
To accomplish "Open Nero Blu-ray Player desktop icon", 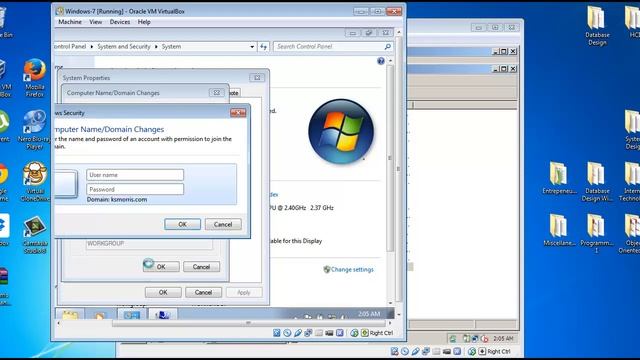I will (35, 130).
